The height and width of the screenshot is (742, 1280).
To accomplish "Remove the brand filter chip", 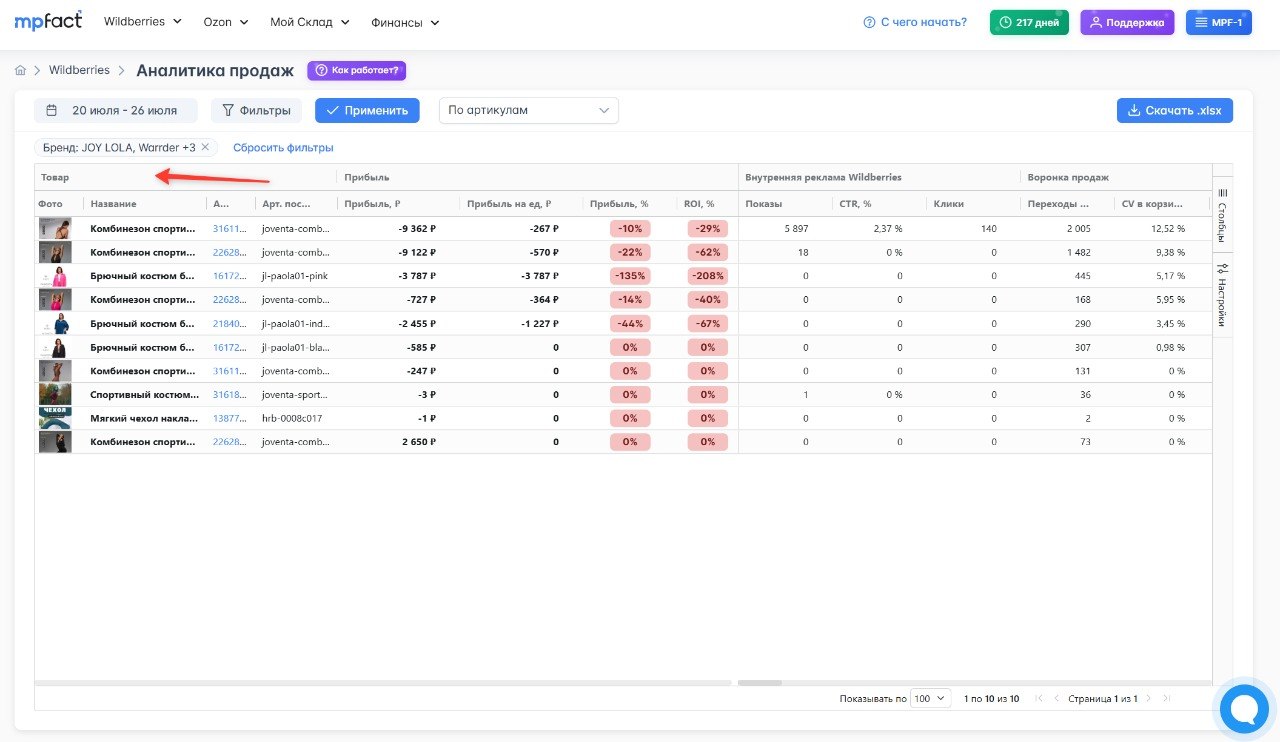I will coord(205,147).
